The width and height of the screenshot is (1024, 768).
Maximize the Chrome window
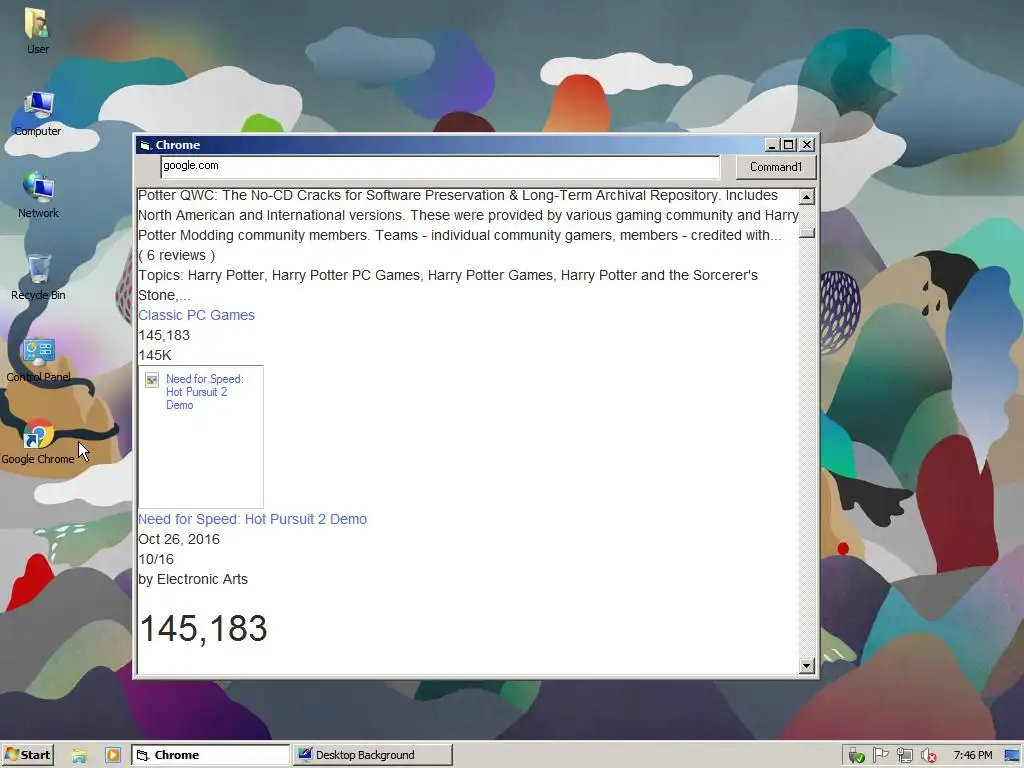tap(789, 145)
